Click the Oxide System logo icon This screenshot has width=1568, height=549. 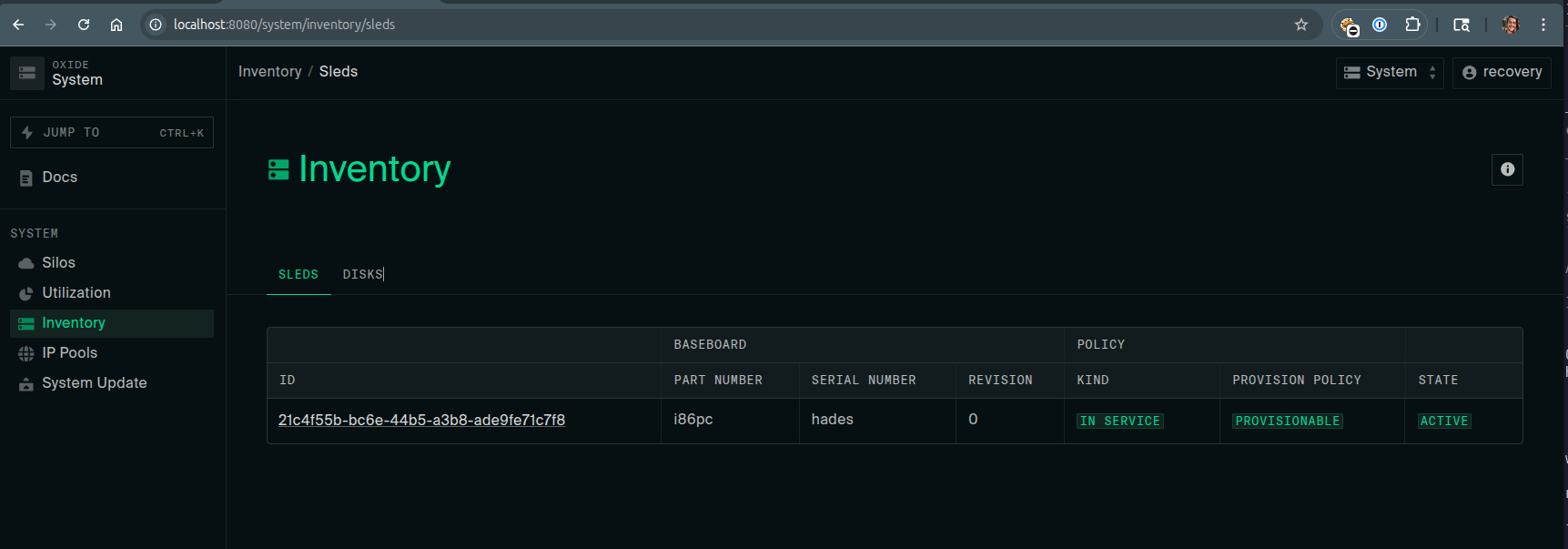click(27, 73)
